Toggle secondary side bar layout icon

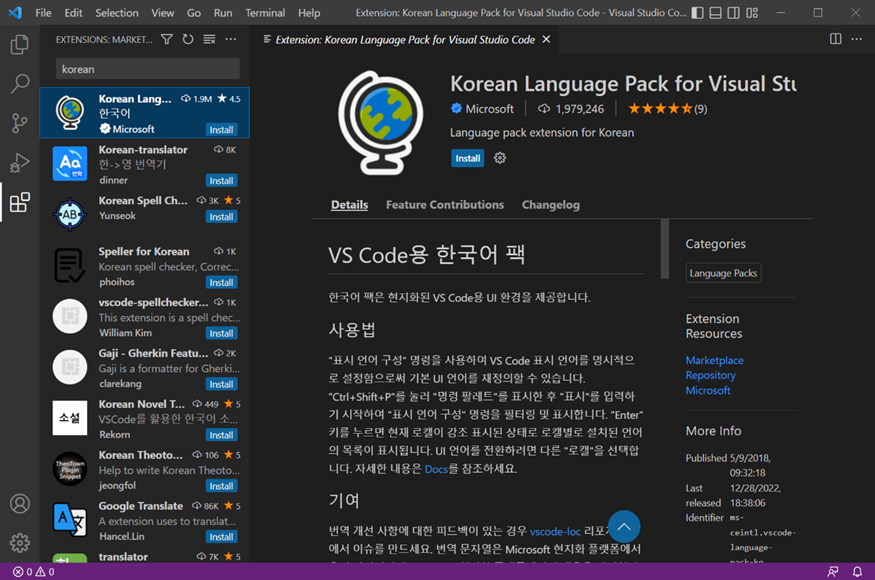point(734,13)
